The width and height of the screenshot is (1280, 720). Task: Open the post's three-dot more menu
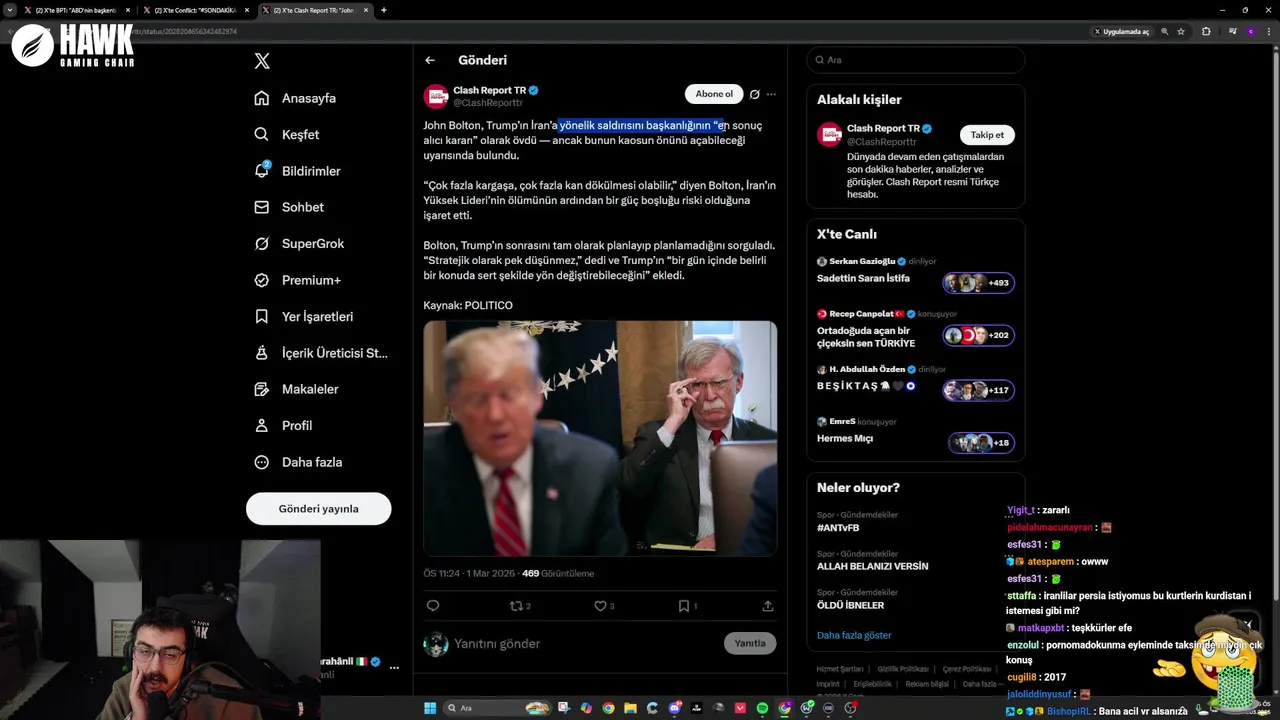pos(771,94)
